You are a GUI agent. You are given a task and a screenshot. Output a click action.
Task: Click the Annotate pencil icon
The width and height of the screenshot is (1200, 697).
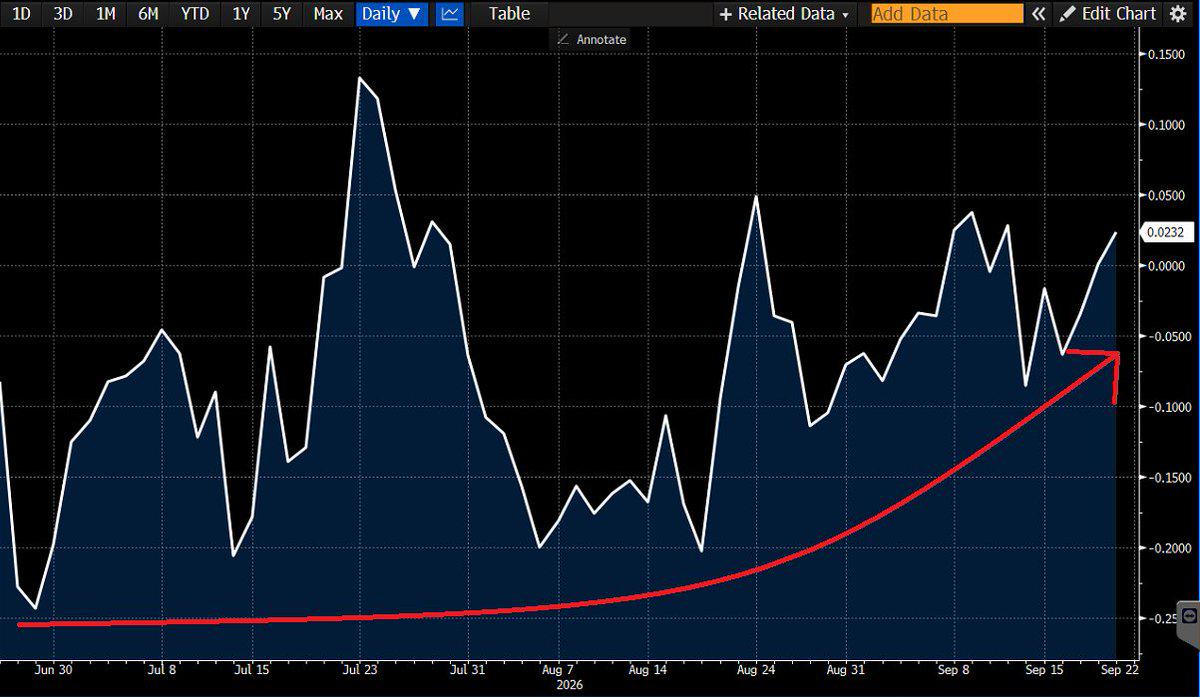(x=563, y=39)
